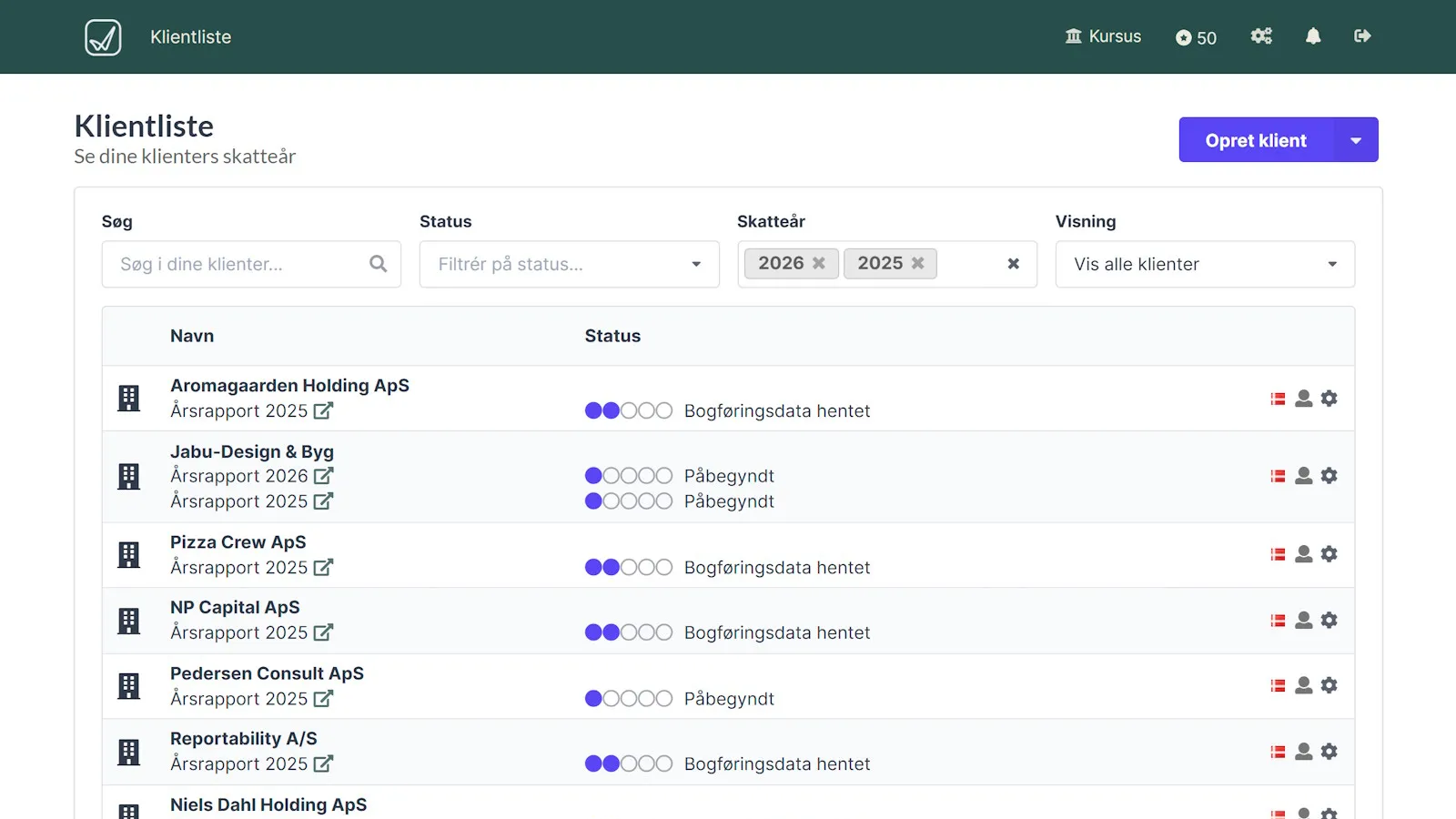Click the checkmark app logo
The height and width of the screenshot is (819, 1456).
coord(103,37)
